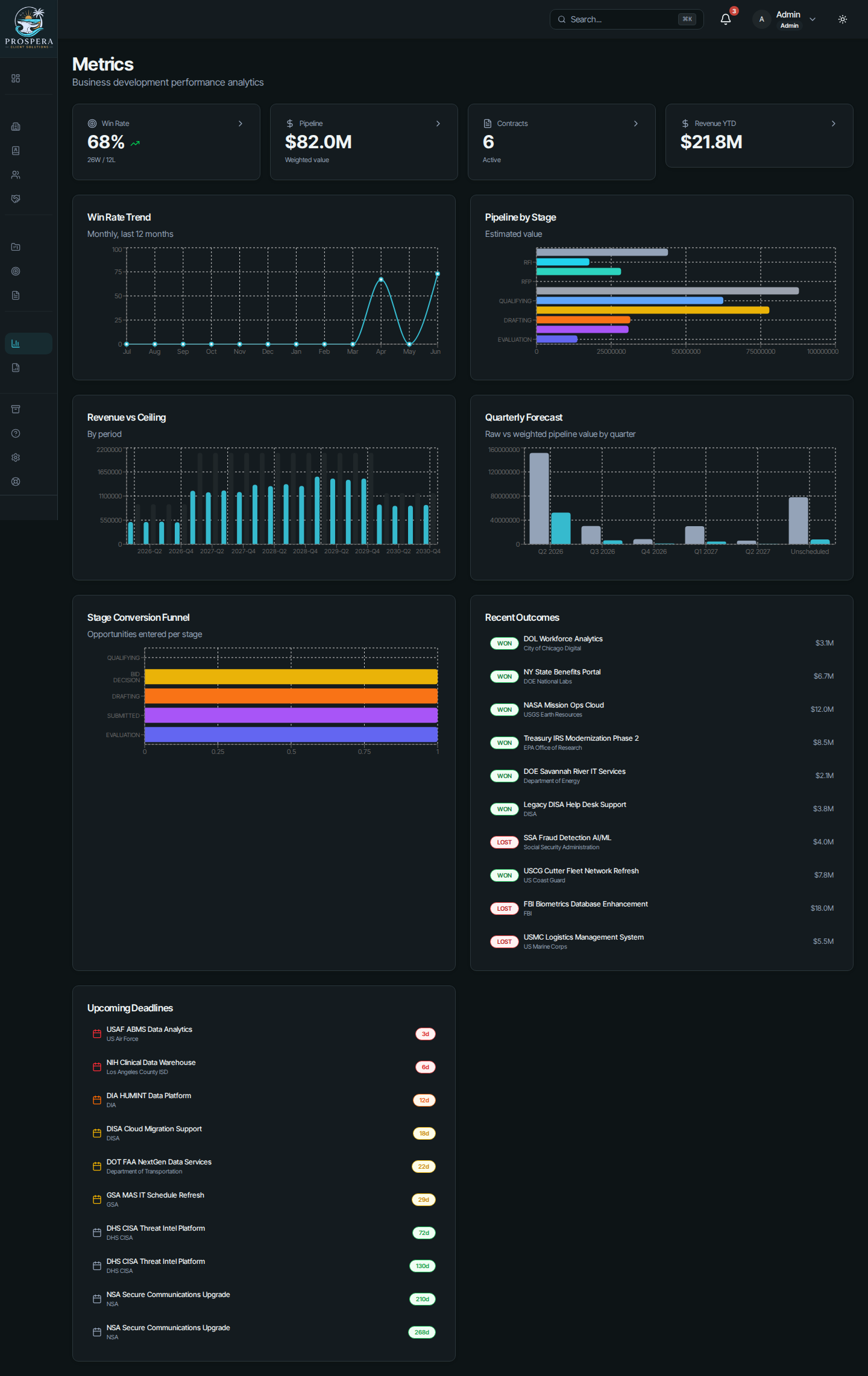Click the dollar icon on Pipeline card
This screenshot has width=868, height=1376.
[x=290, y=124]
